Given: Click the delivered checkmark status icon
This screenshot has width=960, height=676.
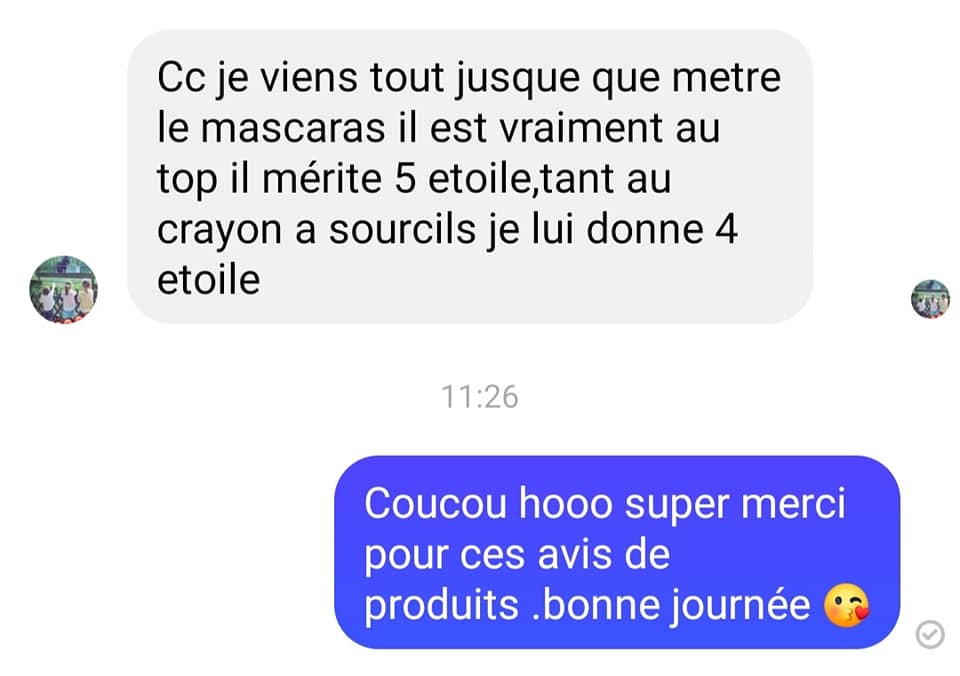Looking at the screenshot, I should click(x=929, y=634).
